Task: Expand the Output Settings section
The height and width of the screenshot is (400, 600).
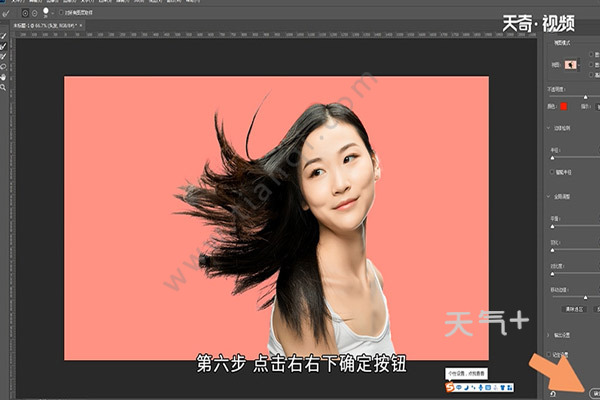Action: coord(552,334)
